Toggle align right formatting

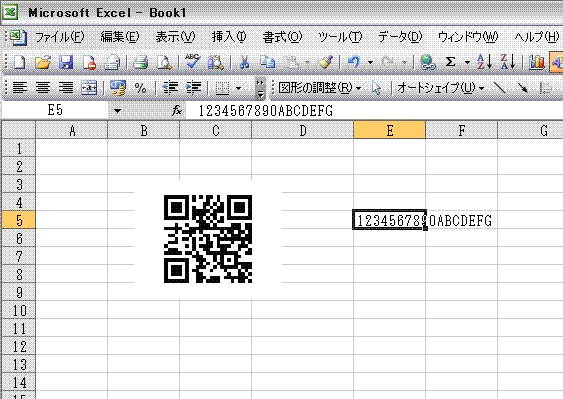(x=66, y=87)
